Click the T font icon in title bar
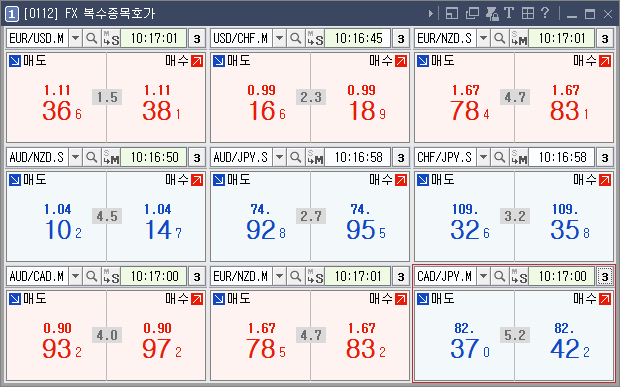The width and height of the screenshot is (620, 387). pyautogui.click(x=509, y=13)
